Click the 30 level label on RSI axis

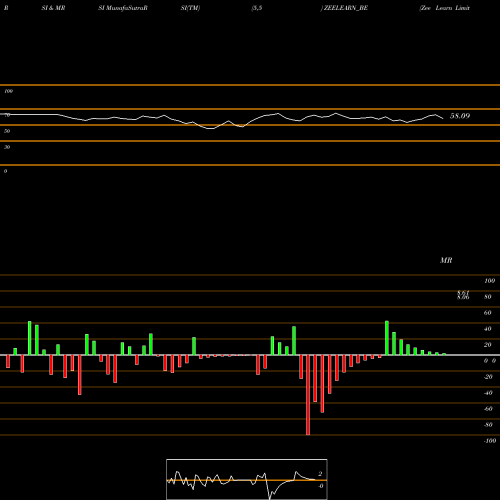point(7,147)
